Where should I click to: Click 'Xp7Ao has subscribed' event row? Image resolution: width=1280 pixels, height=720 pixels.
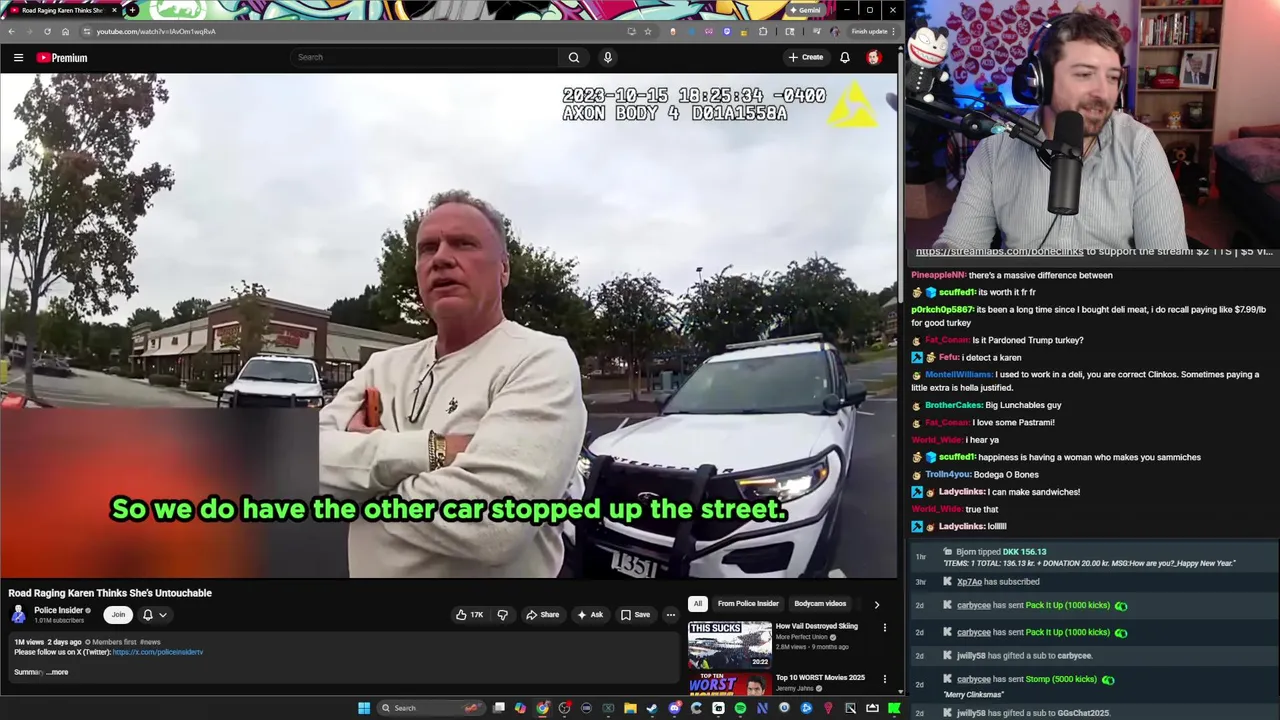pos(1093,582)
